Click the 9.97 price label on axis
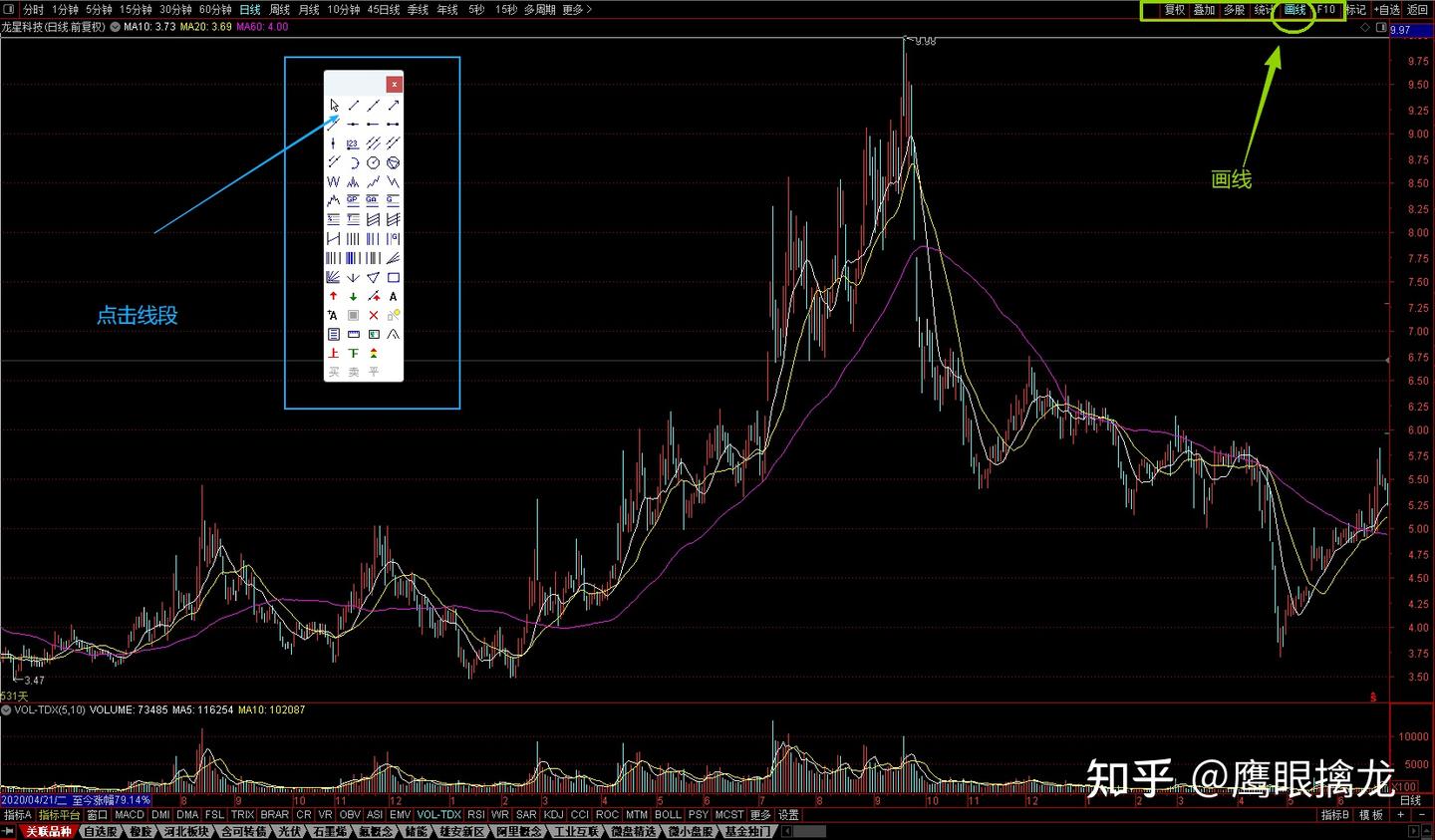Screen dimensions: 1435x840 click(1401, 30)
